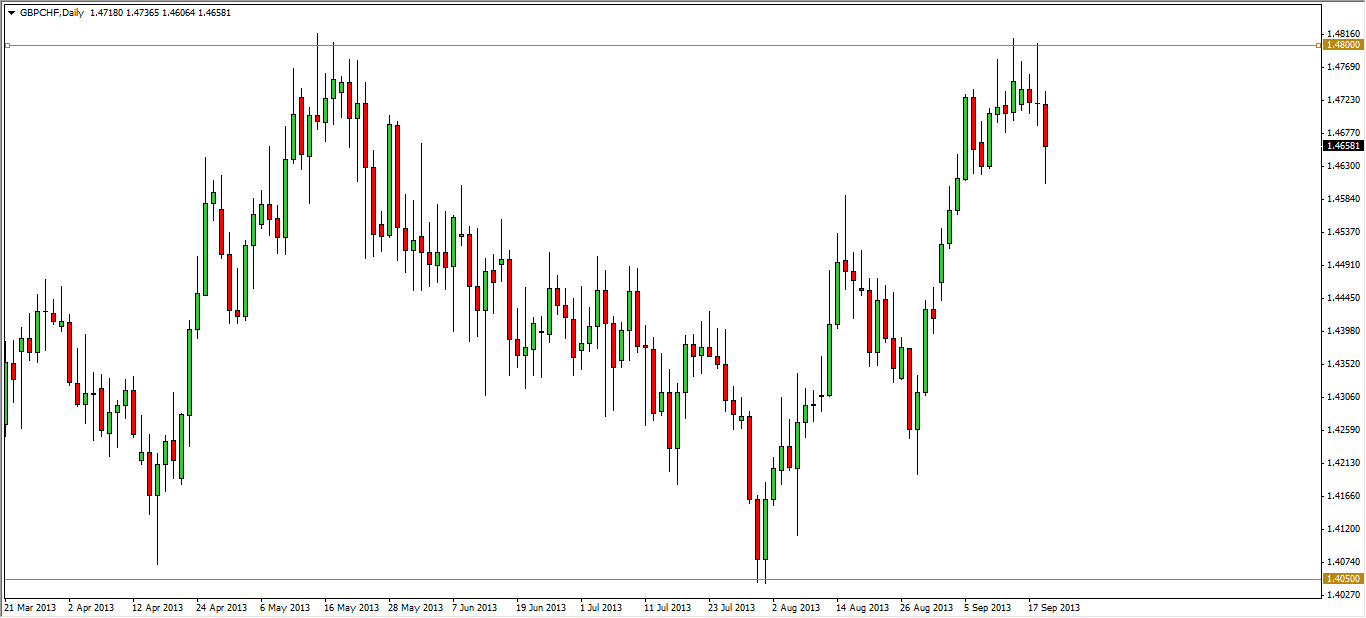The height and width of the screenshot is (618, 1366).
Task: Click the 12 Apr 2013 date label
Action: [157, 607]
